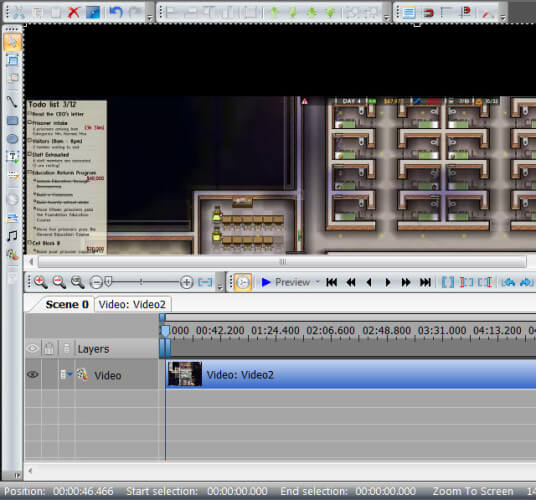Click the preview horizontal scrollbar
536x500 pixels.
[282, 262]
